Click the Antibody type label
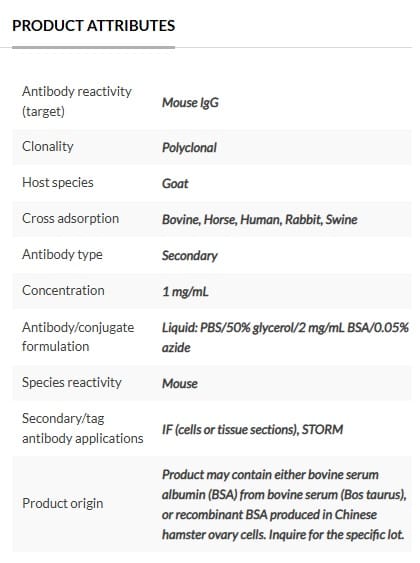Image resolution: width=420 pixels, height=563 pixels. [x=62, y=255]
